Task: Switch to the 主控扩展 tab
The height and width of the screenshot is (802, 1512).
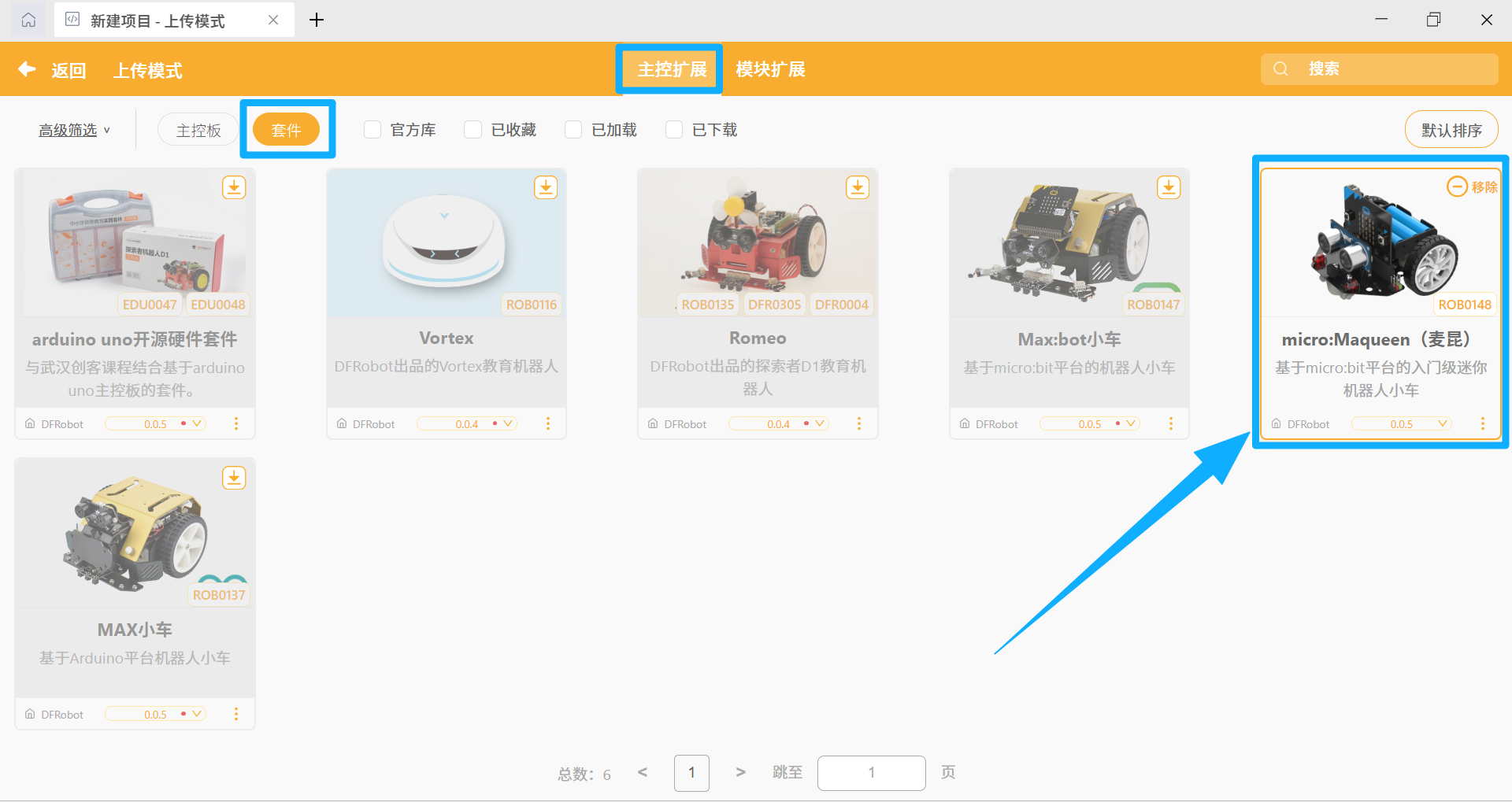Action: tap(672, 69)
